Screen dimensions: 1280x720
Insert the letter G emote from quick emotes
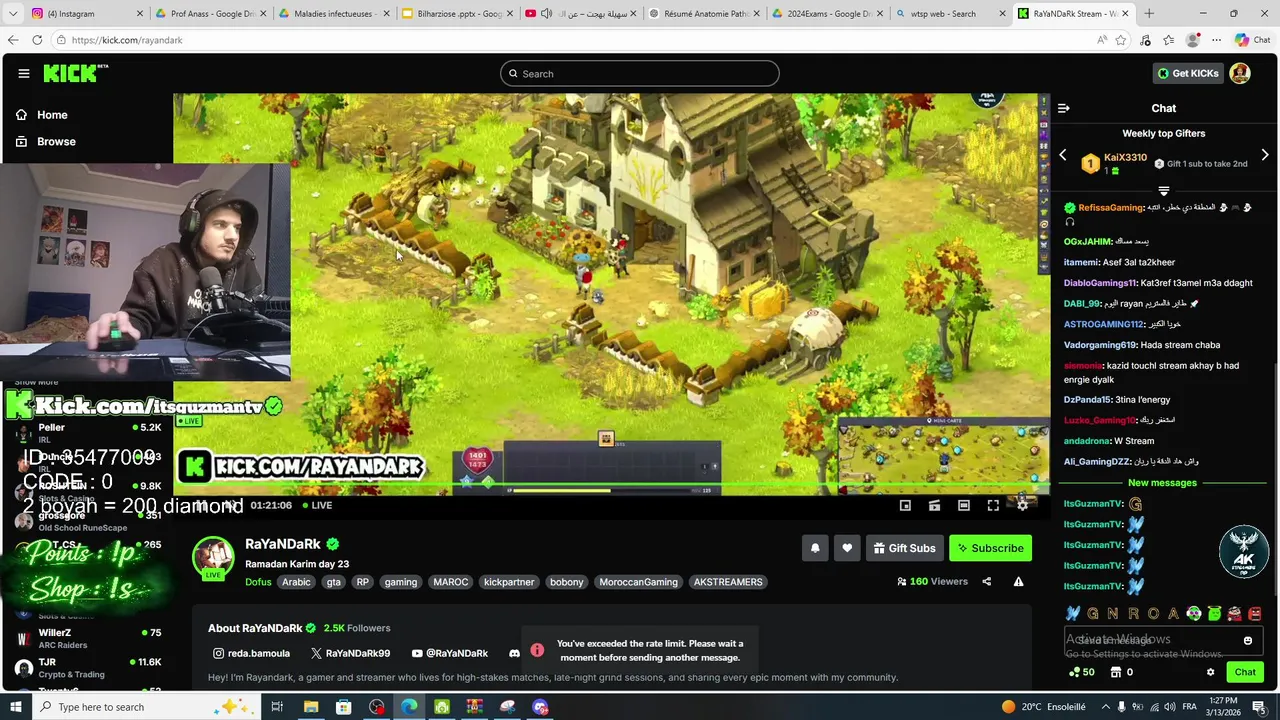1093,614
